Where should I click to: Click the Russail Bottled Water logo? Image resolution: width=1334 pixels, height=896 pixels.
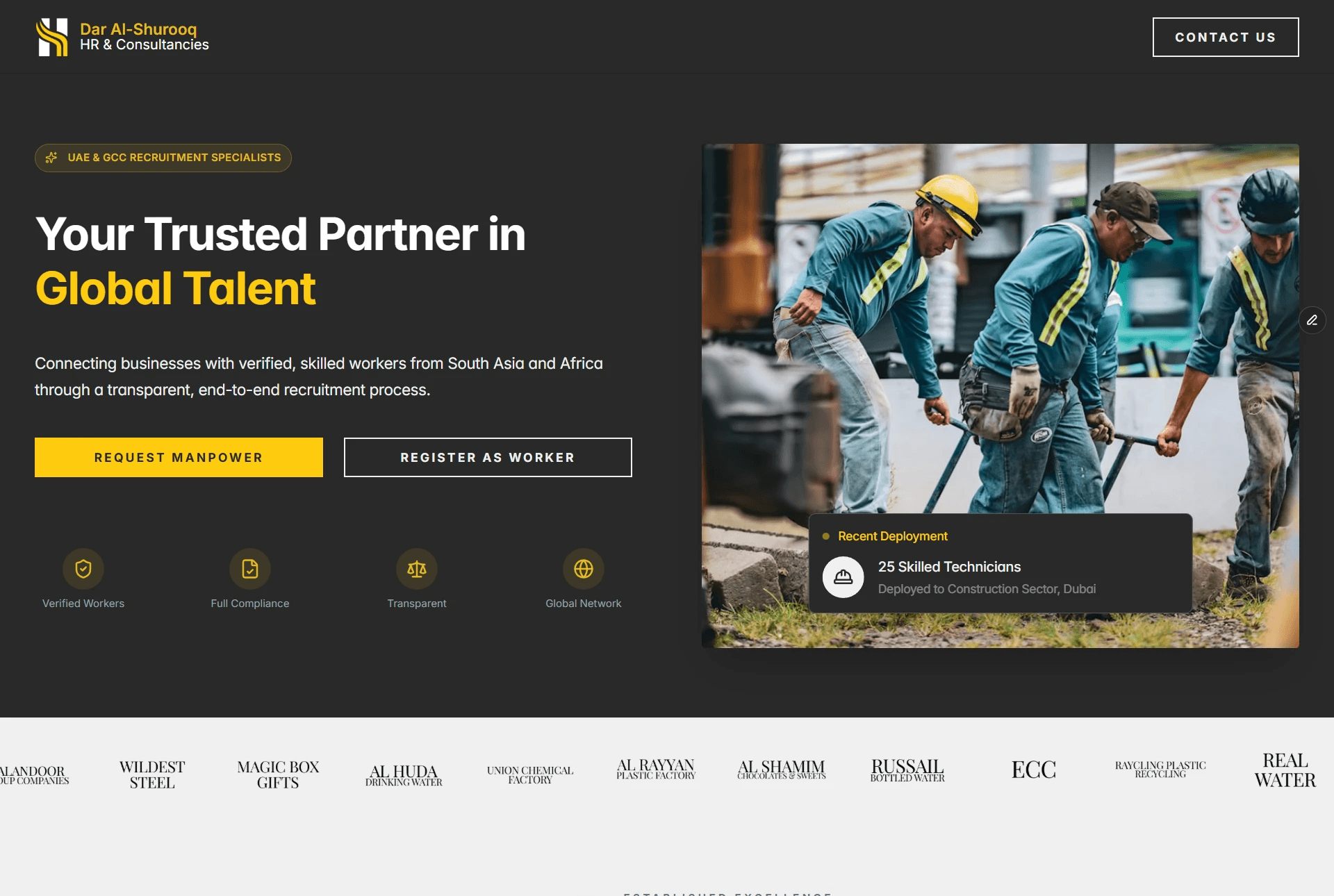907,770
